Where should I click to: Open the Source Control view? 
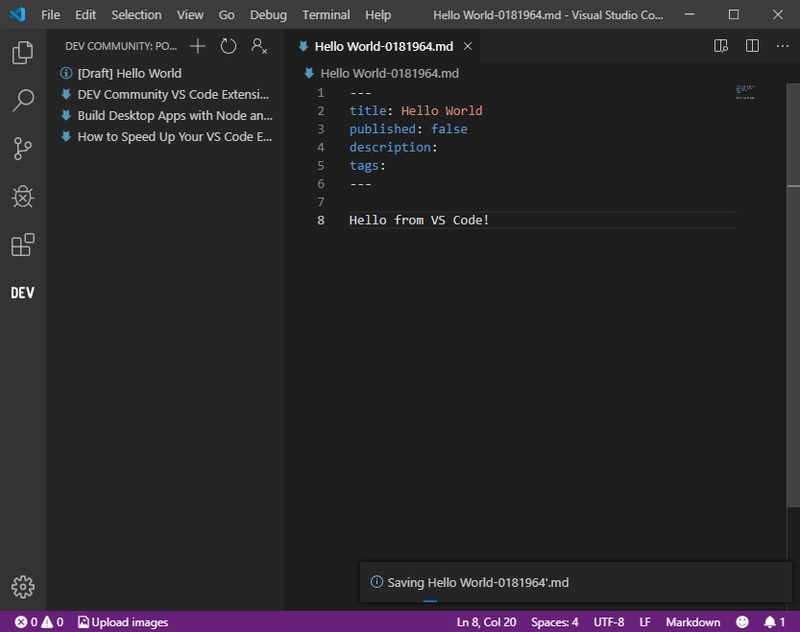22,148
